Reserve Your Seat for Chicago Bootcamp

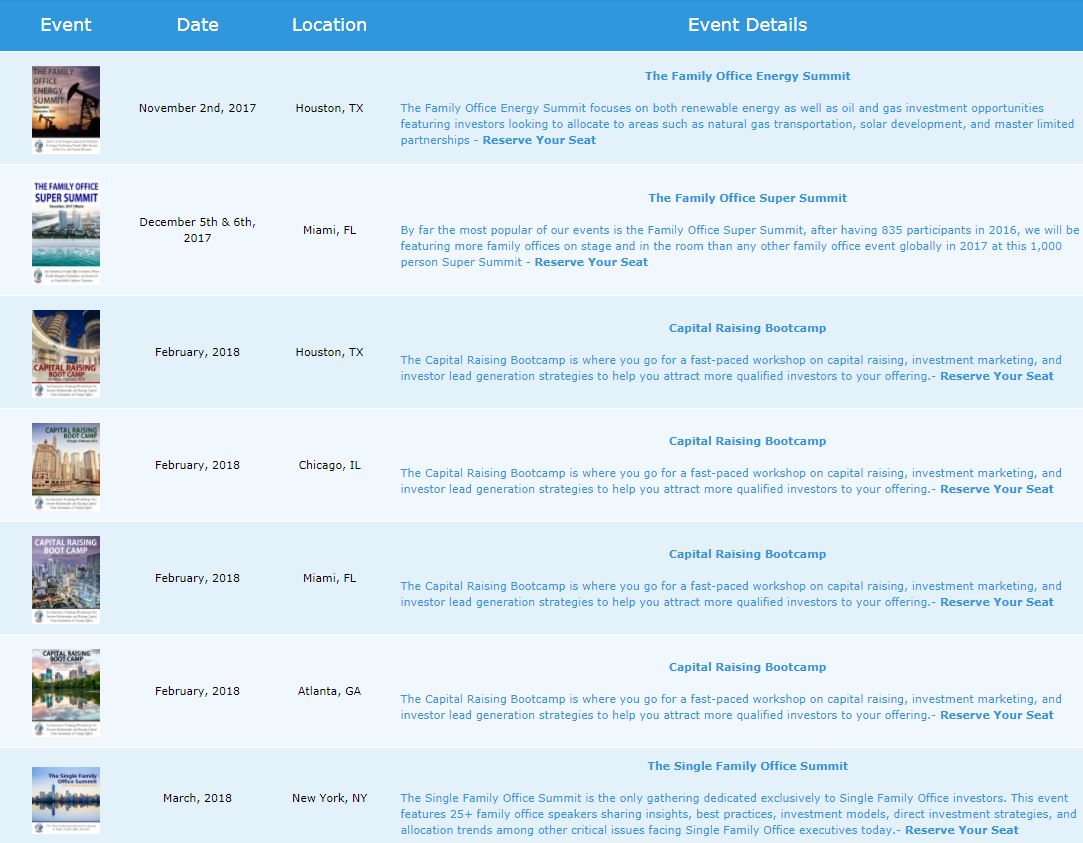(x=996, y=489)
